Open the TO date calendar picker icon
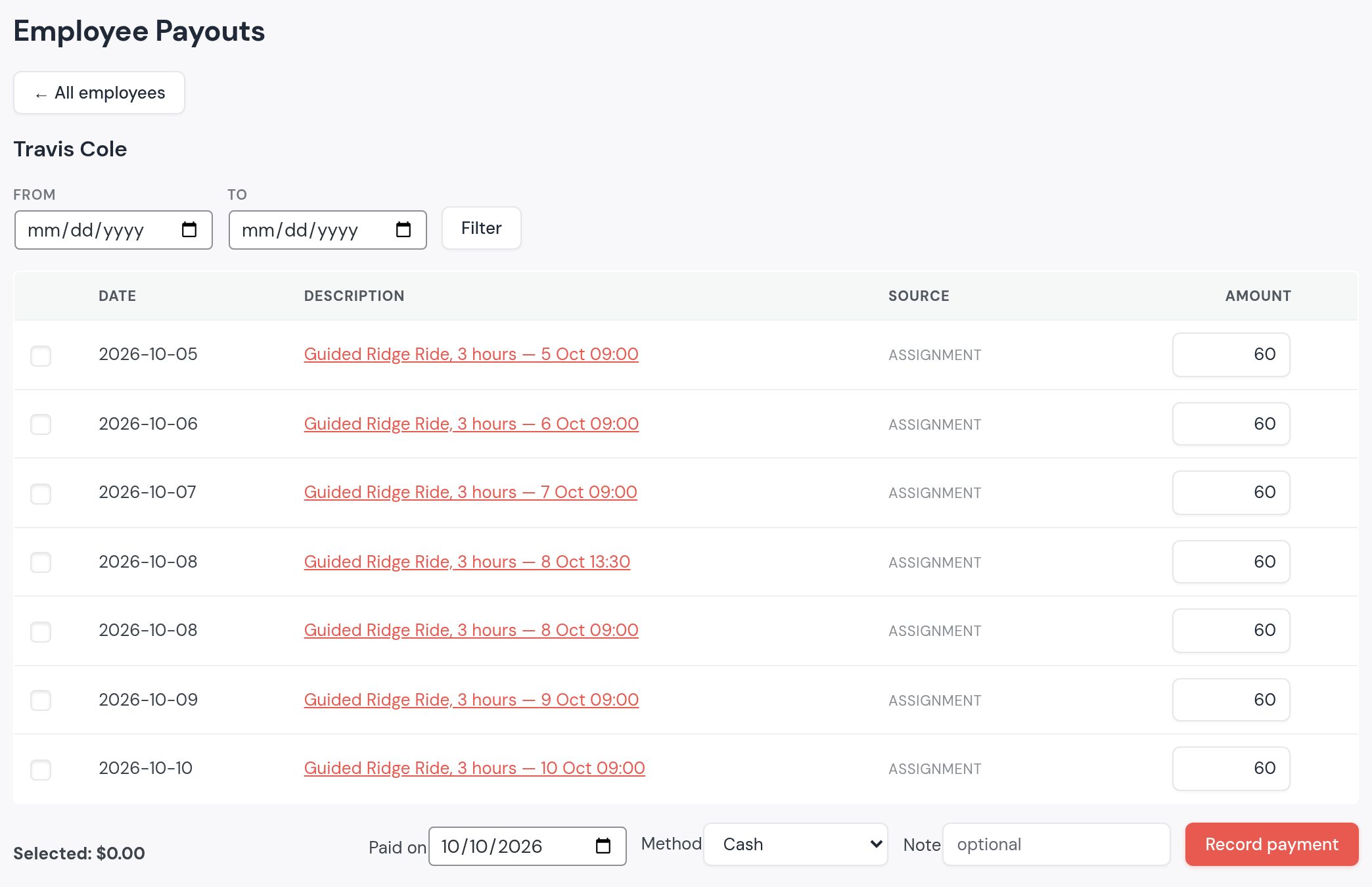This screenshot has height=887, width=1372. click(x=403, y=229)
